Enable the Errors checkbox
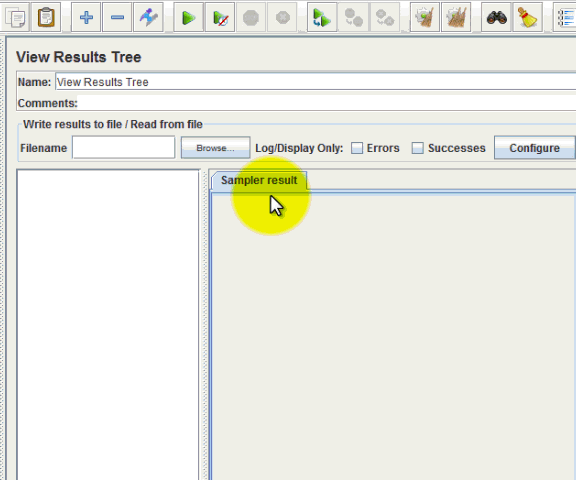576x480 pixels. click(357, 148)
